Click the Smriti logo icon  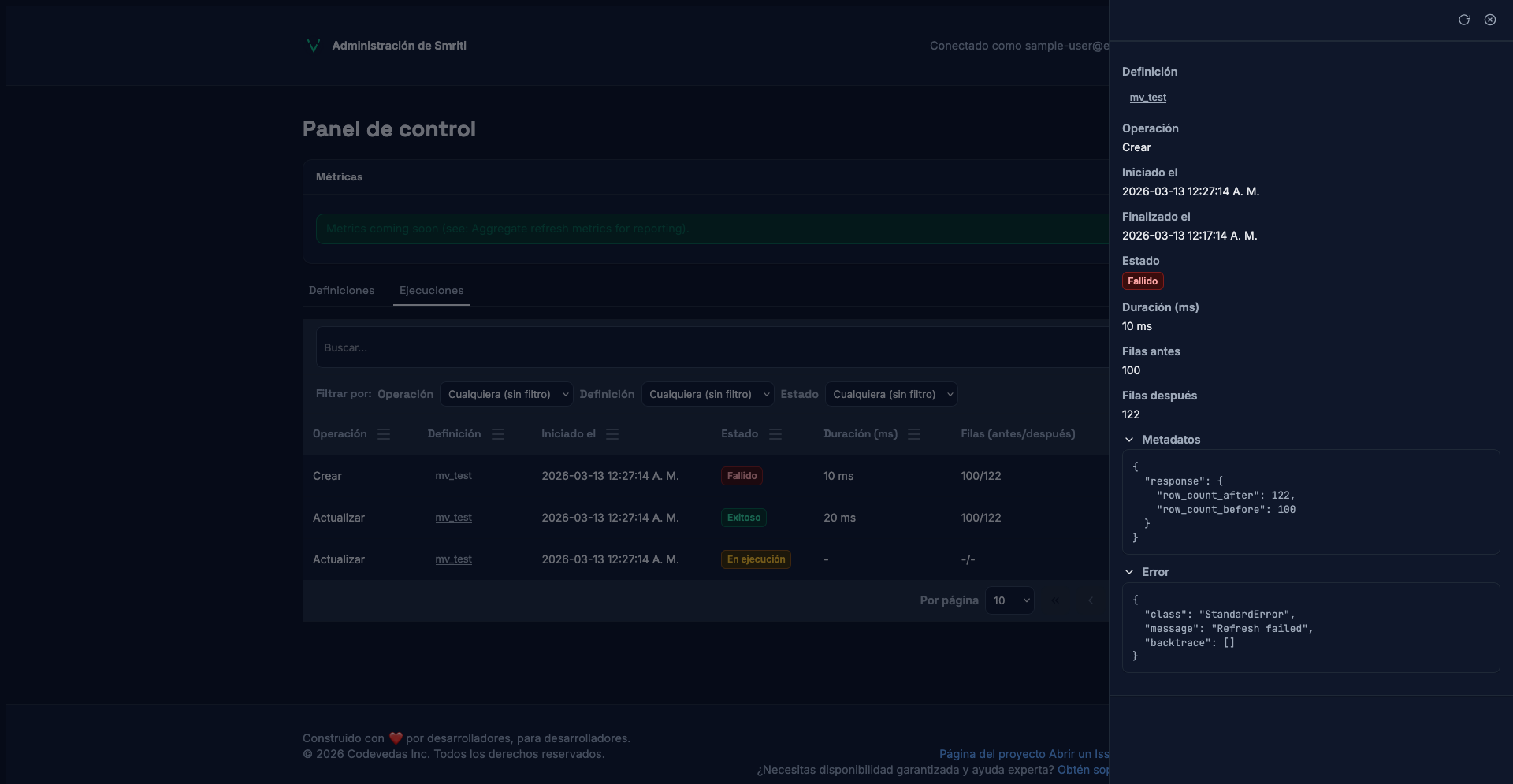click(x=313, y=46)
